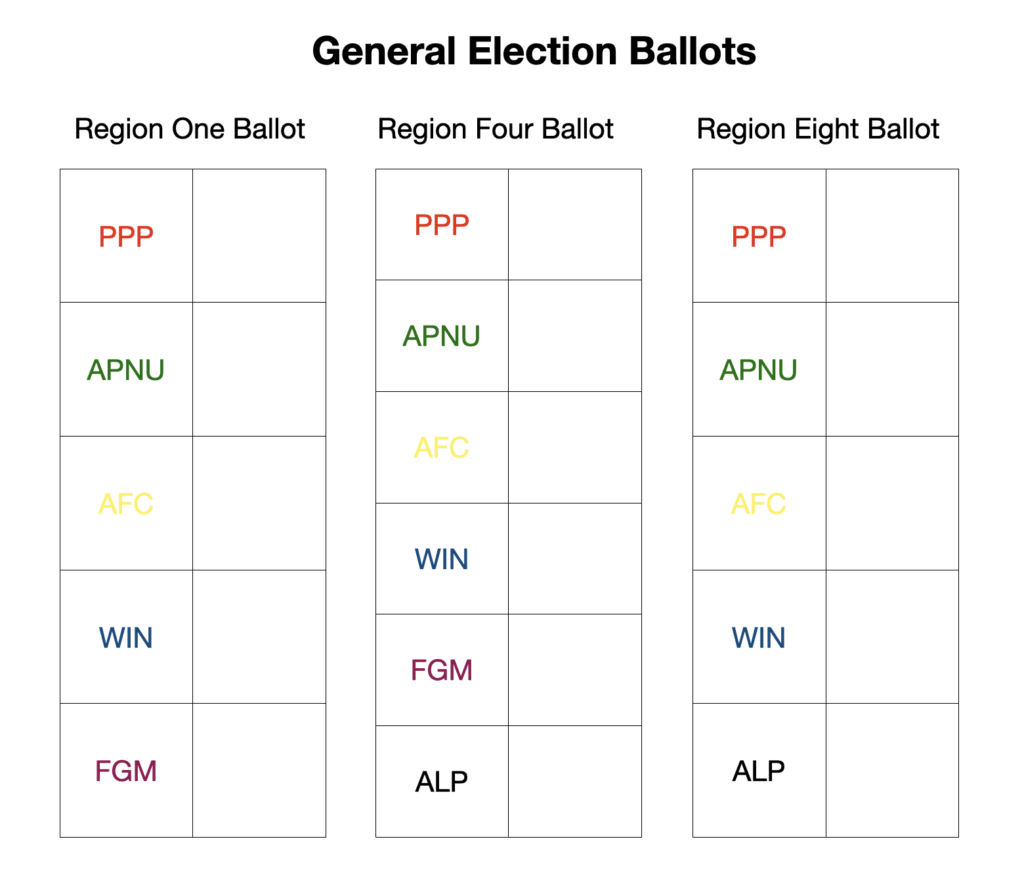Mark the PPP vote box on Region One ballot
This screenshot has height=877, width=1024.
click(x=259, y=236)
